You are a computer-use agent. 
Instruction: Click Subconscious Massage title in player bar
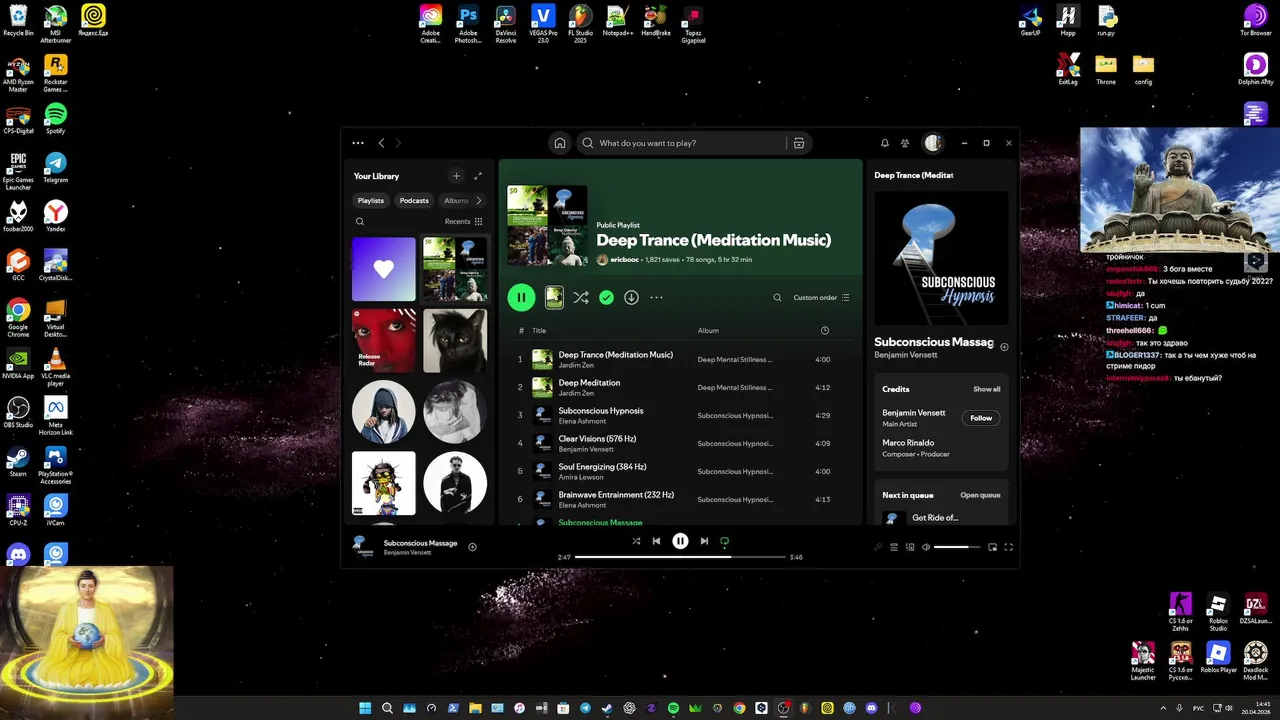coord(420,543)
